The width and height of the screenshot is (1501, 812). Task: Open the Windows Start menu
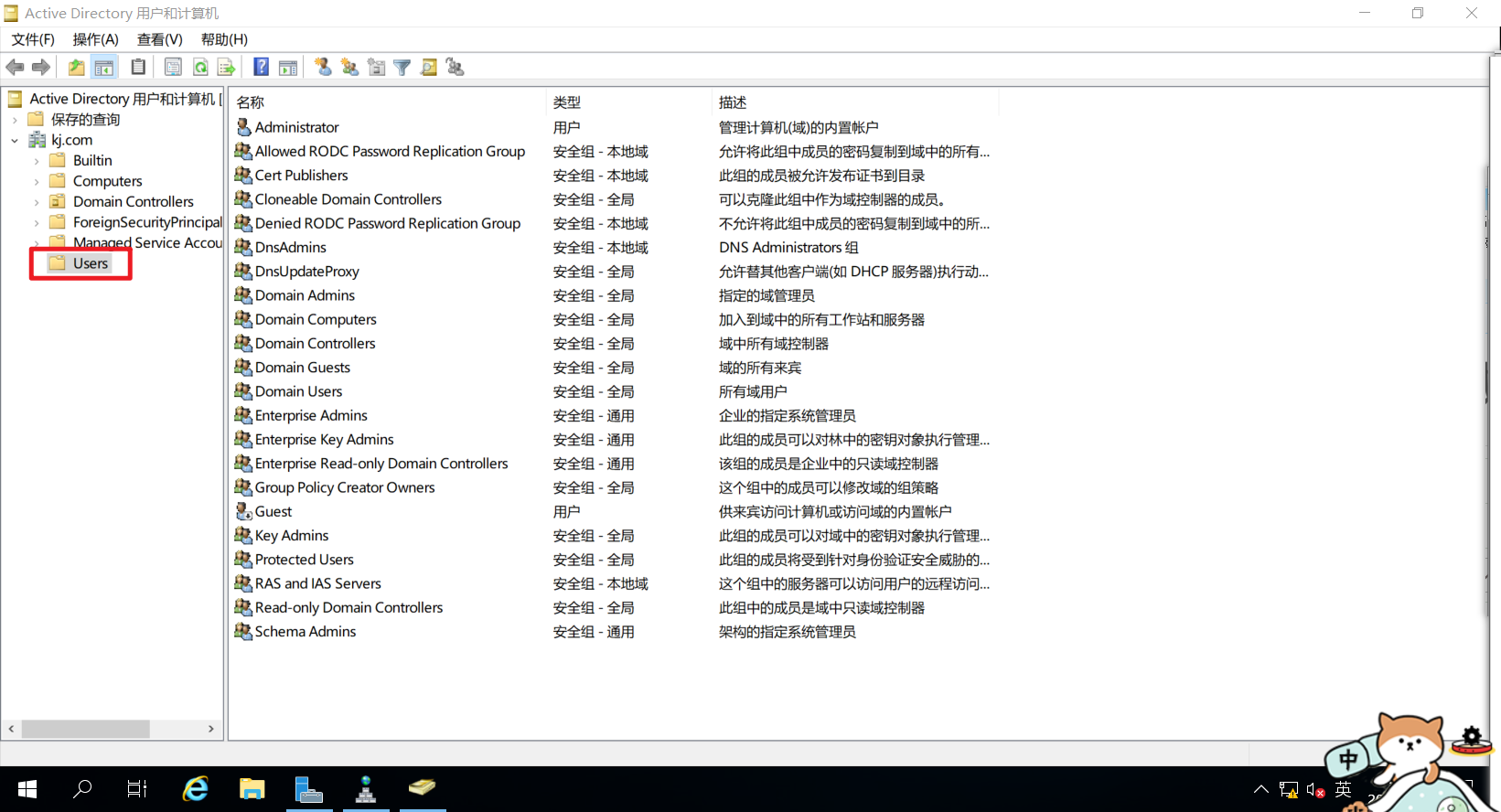[27, 788]
